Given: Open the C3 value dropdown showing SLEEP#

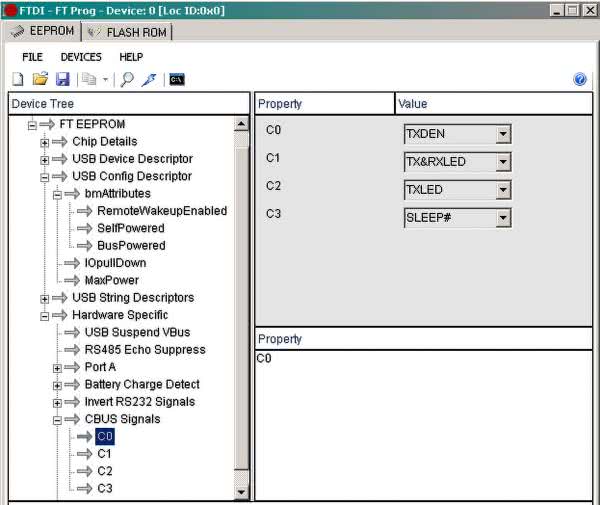Looking at the screenshot, I should point(503,218).
